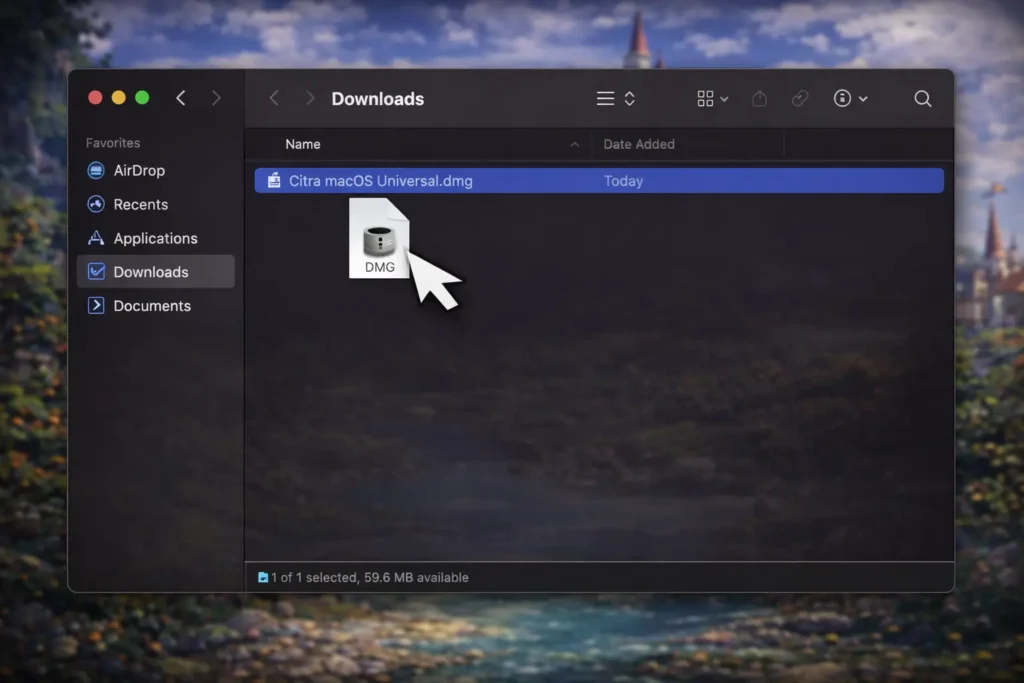The height and width of the screenshot is (683, 1024).
Task: Switch sorting to the Date Added column
Action: (638, 143)
